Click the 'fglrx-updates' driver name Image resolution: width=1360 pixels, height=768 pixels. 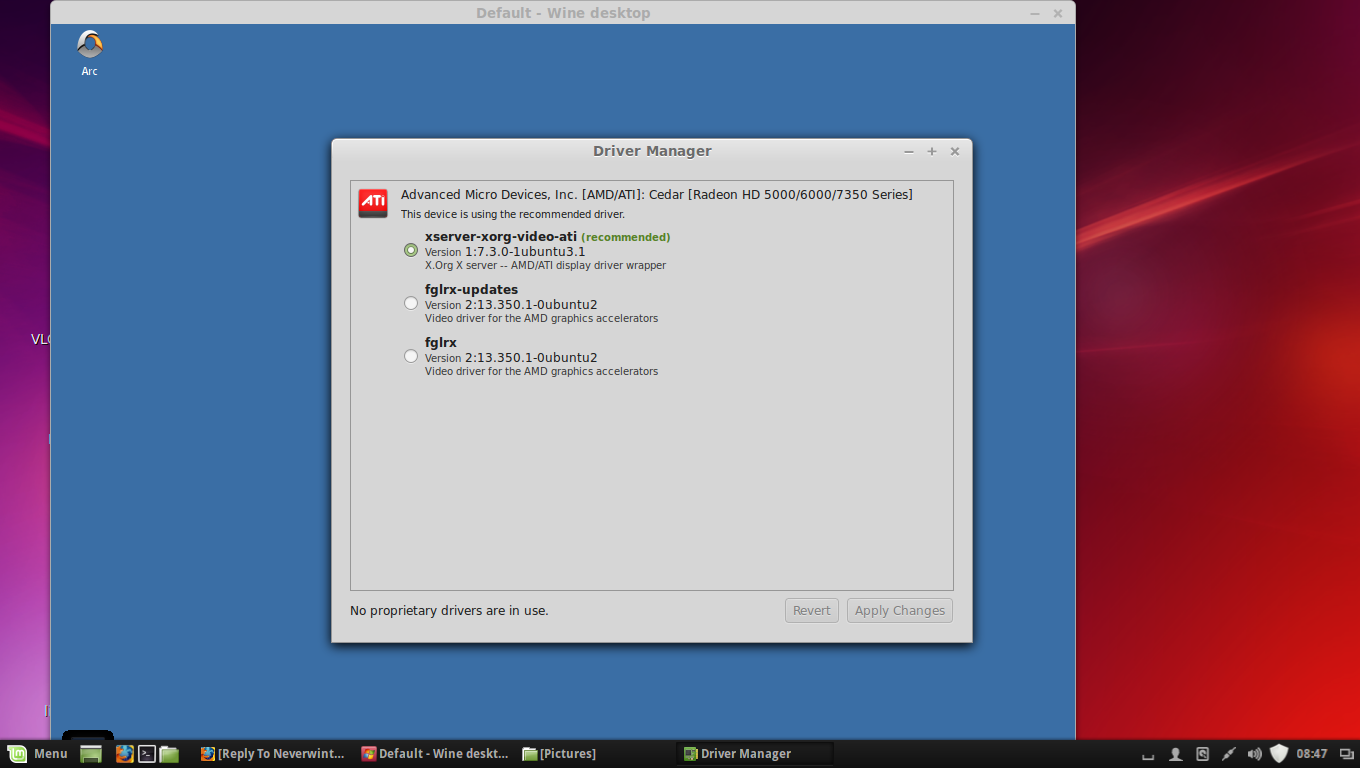471,290
